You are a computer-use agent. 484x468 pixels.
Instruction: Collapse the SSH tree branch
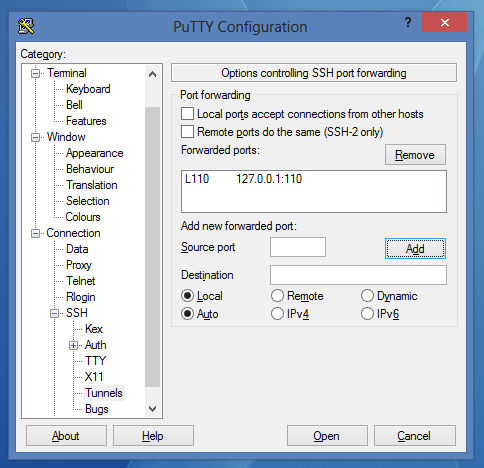coord(55,313)
